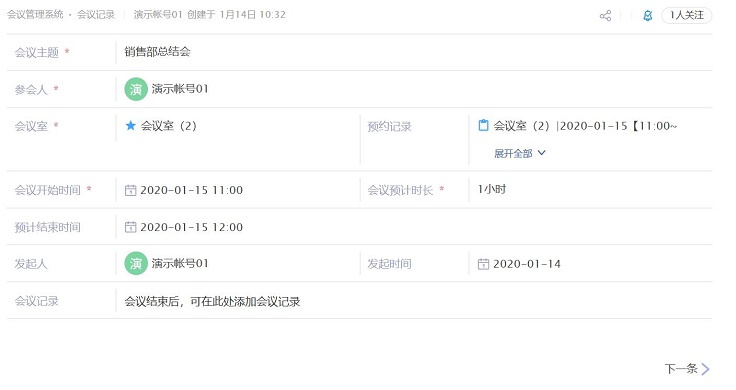
Task: Open 会议管理系统 breadcrumb link
Action: tap(35, 15)
